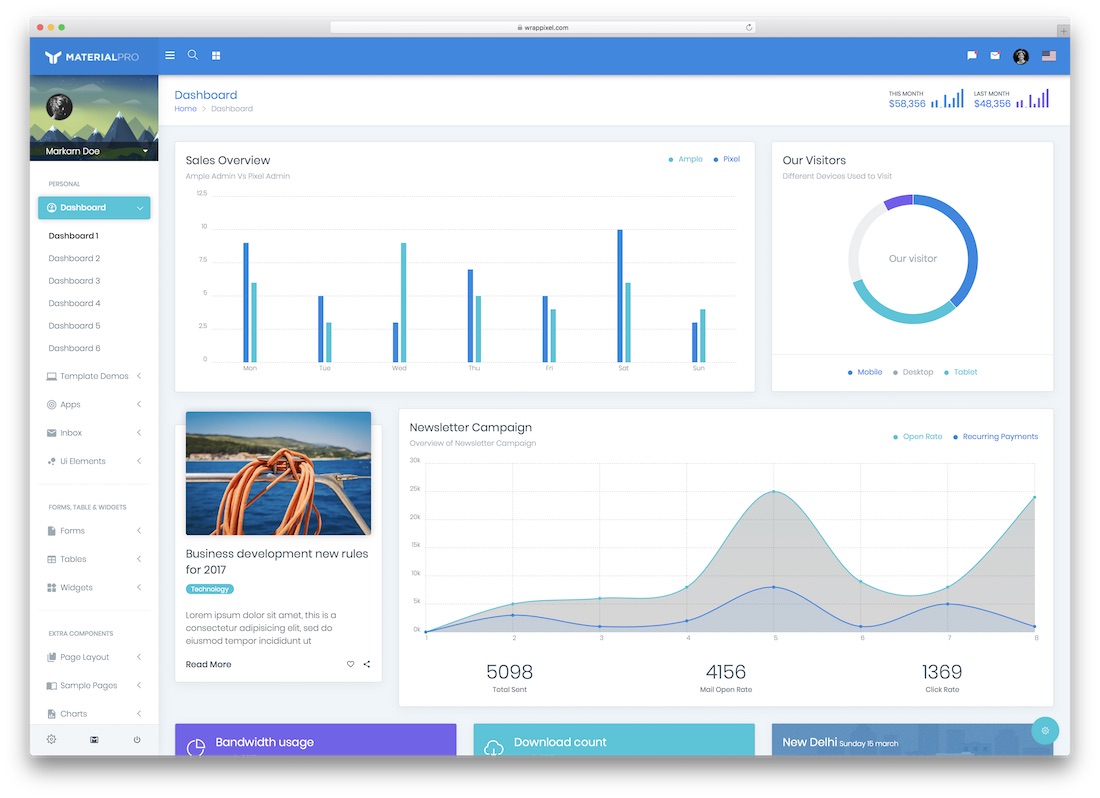The height and width of the screenshot is (798, 1100).
Task: Select Dashboard 2 in the sidebar
Action: [x=74, y=258]
